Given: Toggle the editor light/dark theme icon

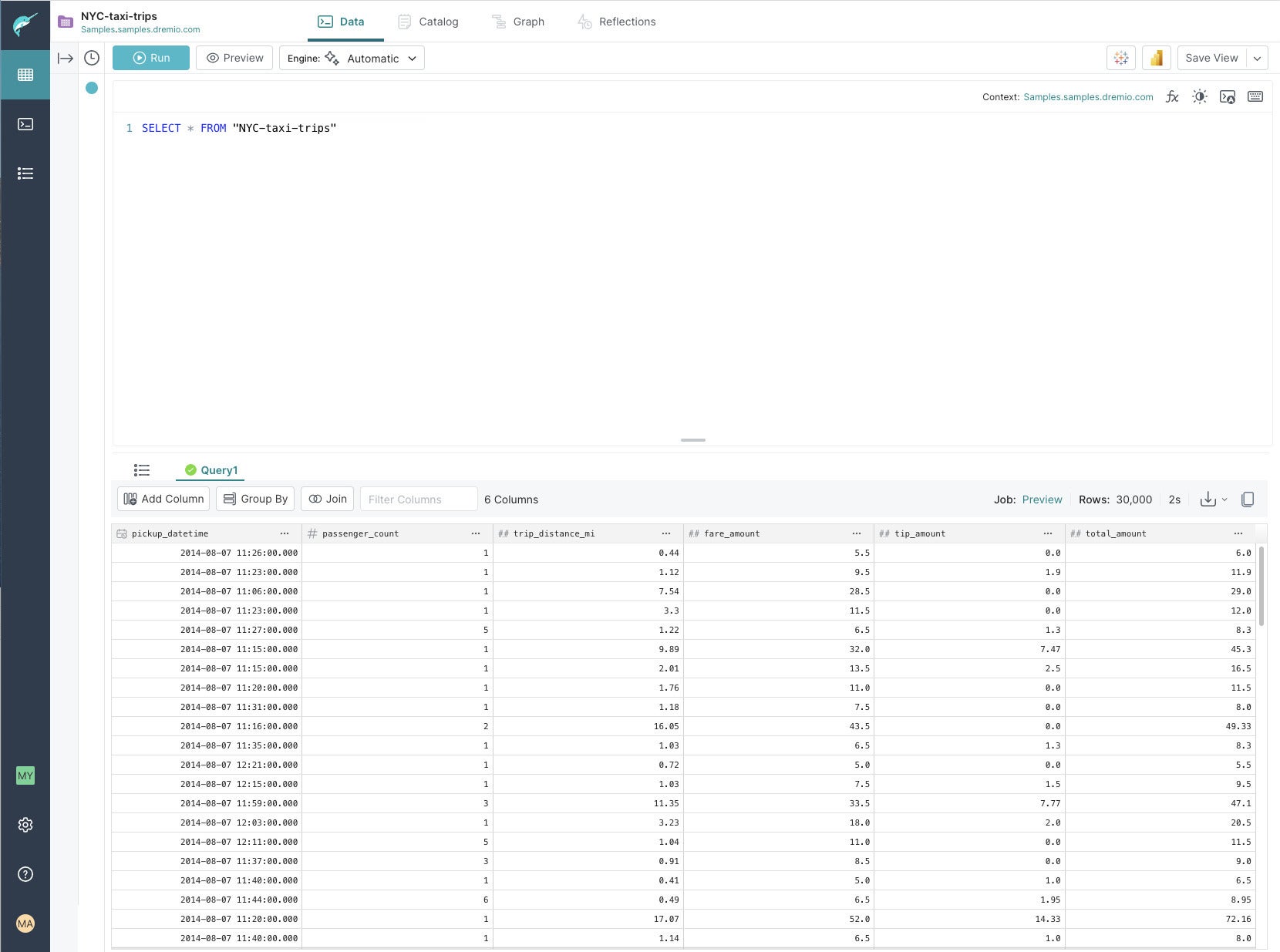Looking at the screenshot, I should [x=1200, y=97].
